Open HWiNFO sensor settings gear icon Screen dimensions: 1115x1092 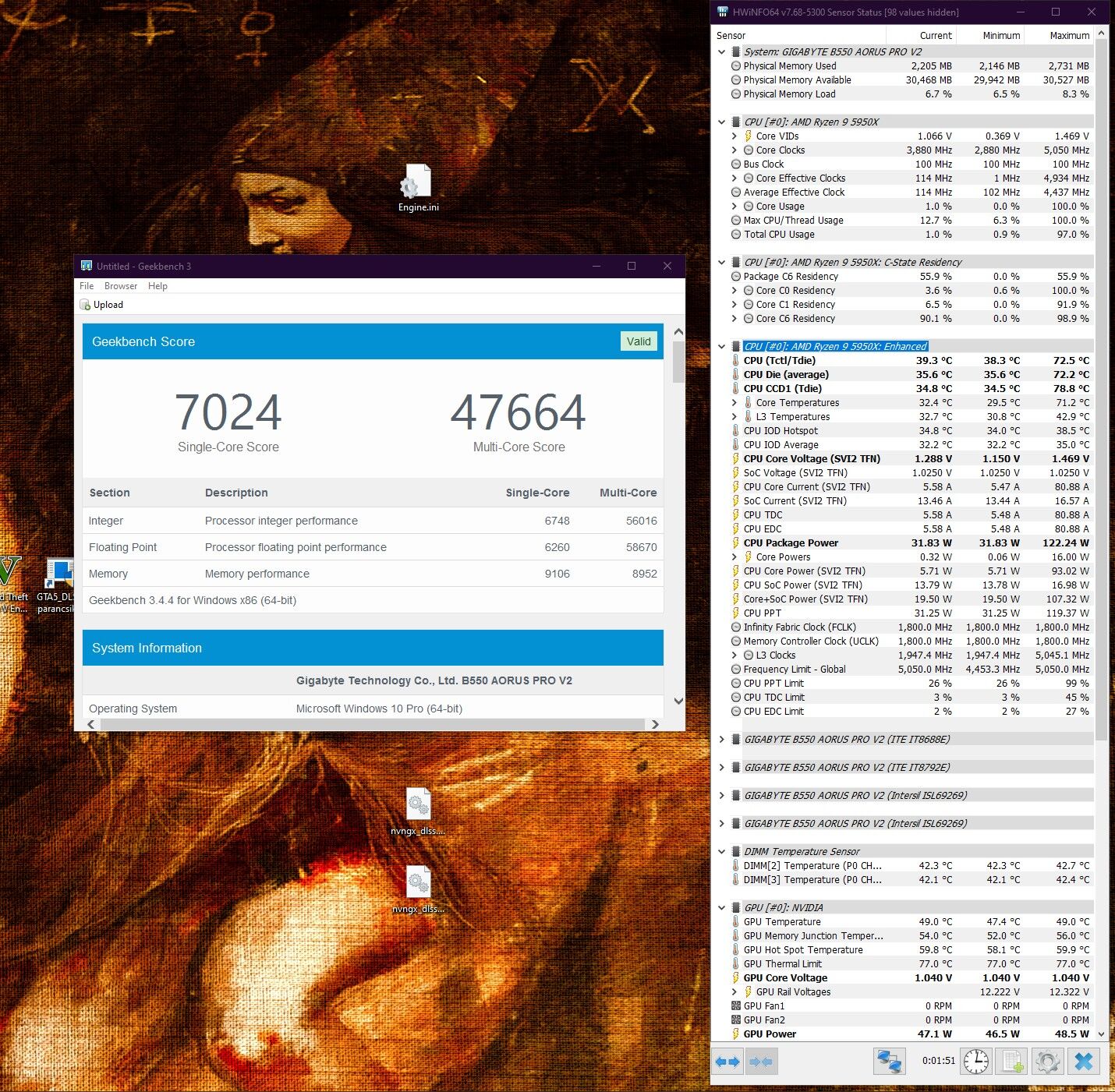pos(1048,1062)
